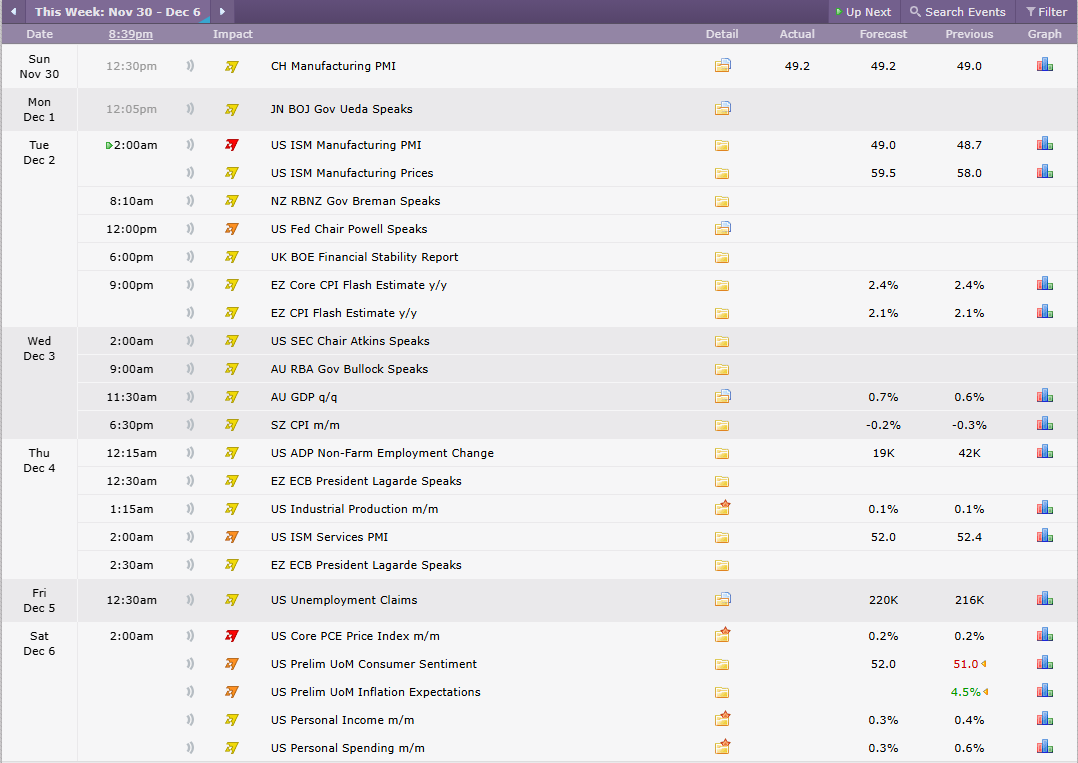
Task: Open graph for CH Manufacturing PMI
Action: coord(1044,65)
